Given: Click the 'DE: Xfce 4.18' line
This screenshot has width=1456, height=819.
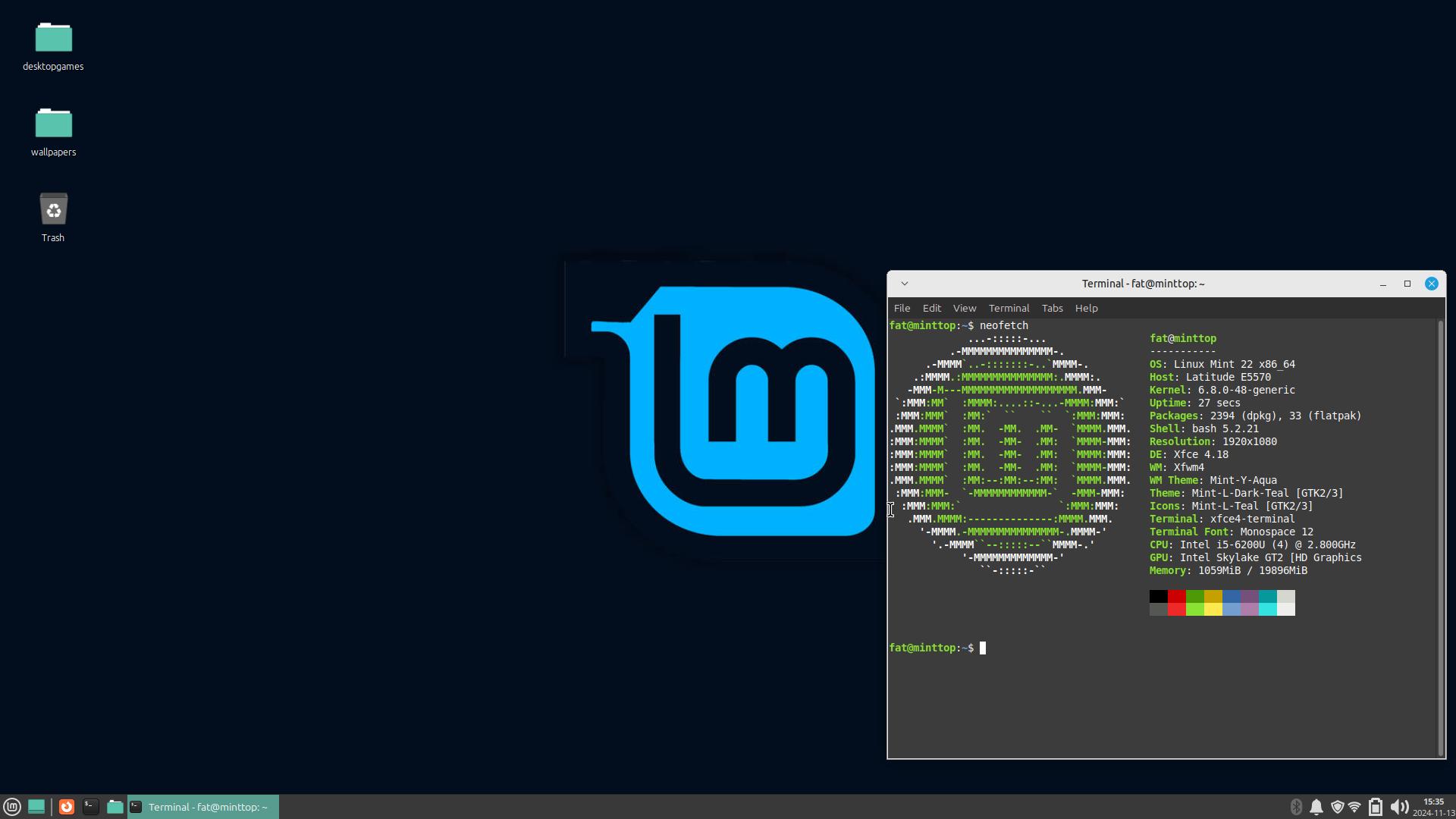Looking at the screenshot, I should click(1189, 455).
